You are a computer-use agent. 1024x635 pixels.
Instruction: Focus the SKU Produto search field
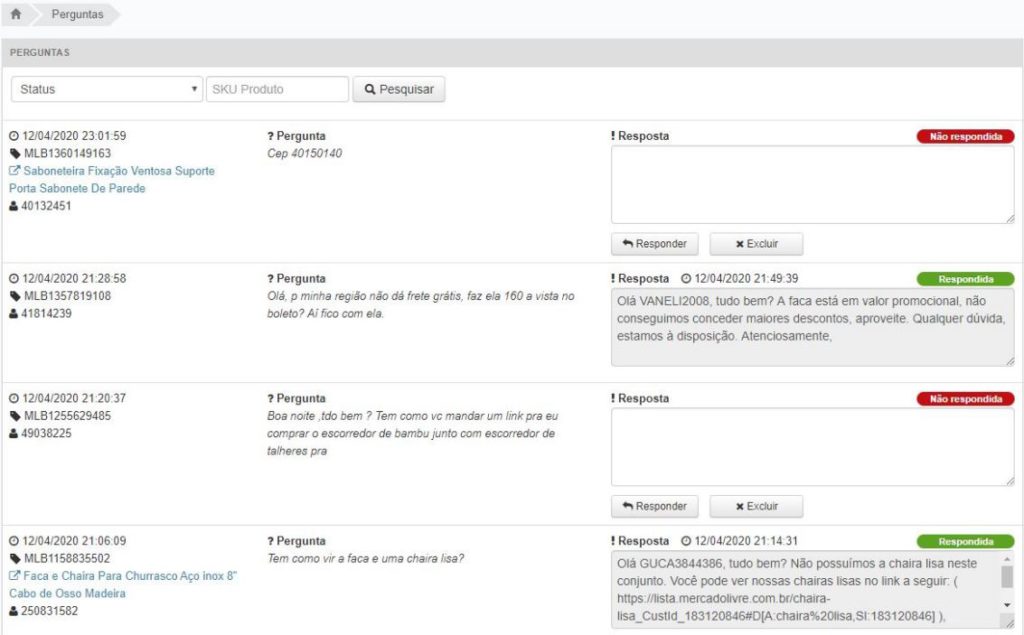pyautogui.click(x=277, y=89)
